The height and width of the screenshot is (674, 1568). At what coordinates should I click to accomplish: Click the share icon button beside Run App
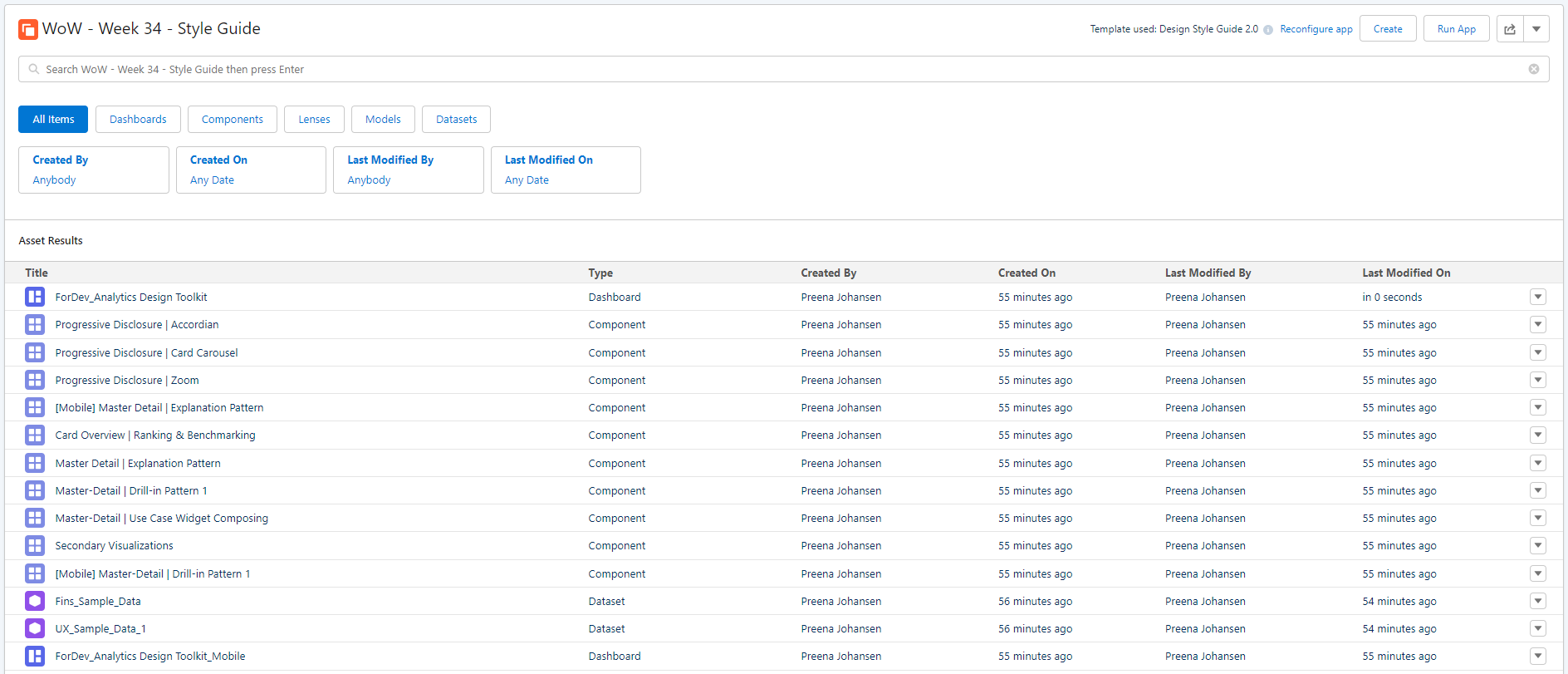[1510, 29]
